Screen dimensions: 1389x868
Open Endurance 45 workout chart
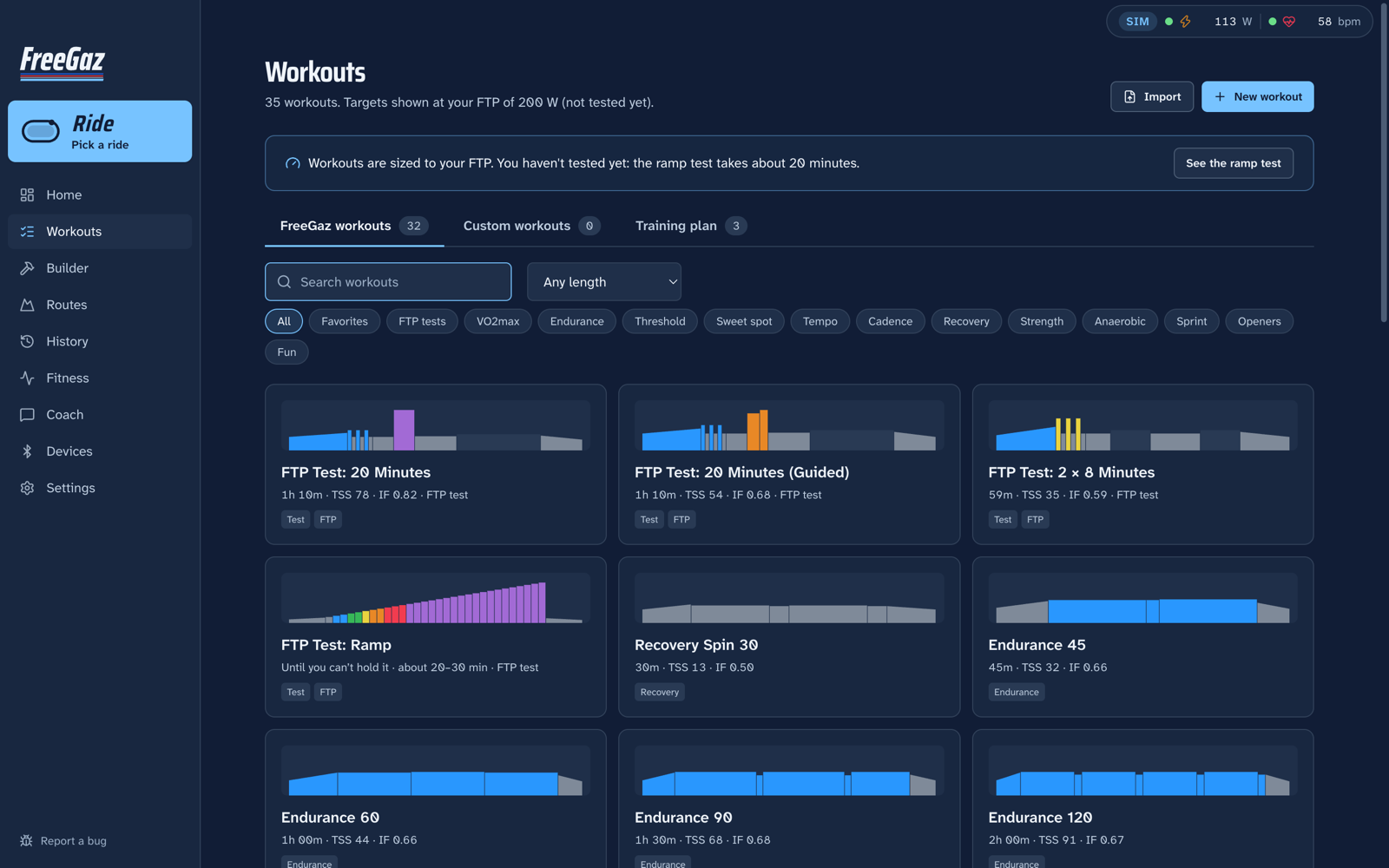tap(1142, 598)
